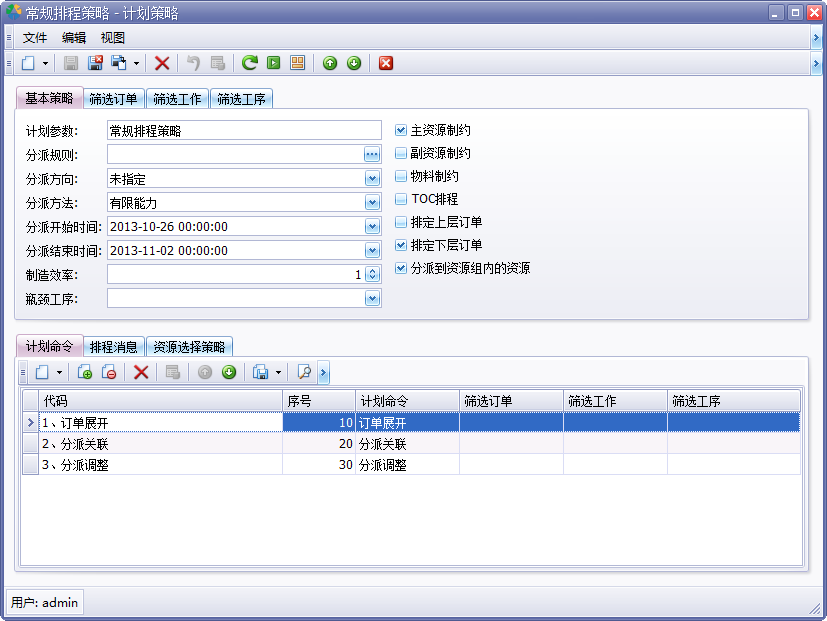Click the red X delete icon in main toolbar
Image resolution: width=827 pixels, height=621 pixels.
(x=162, y=63)
